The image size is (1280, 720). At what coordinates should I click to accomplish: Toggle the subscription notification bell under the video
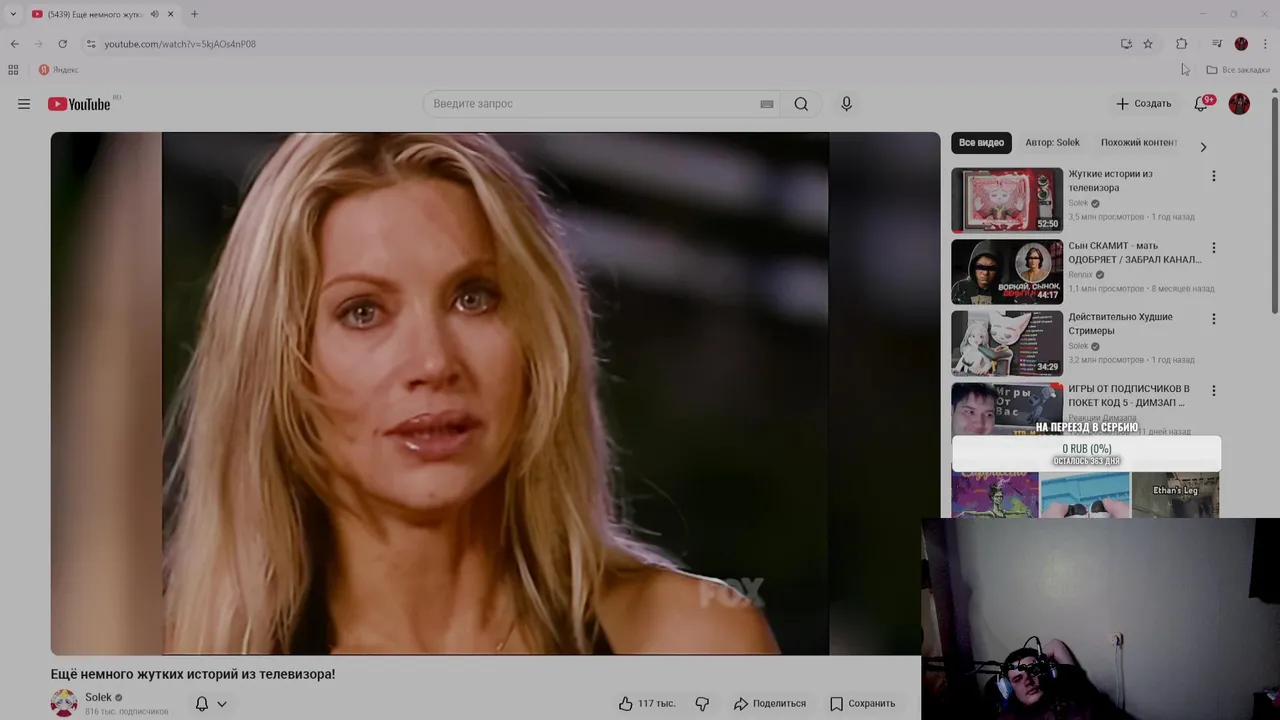tap(202, 704)
